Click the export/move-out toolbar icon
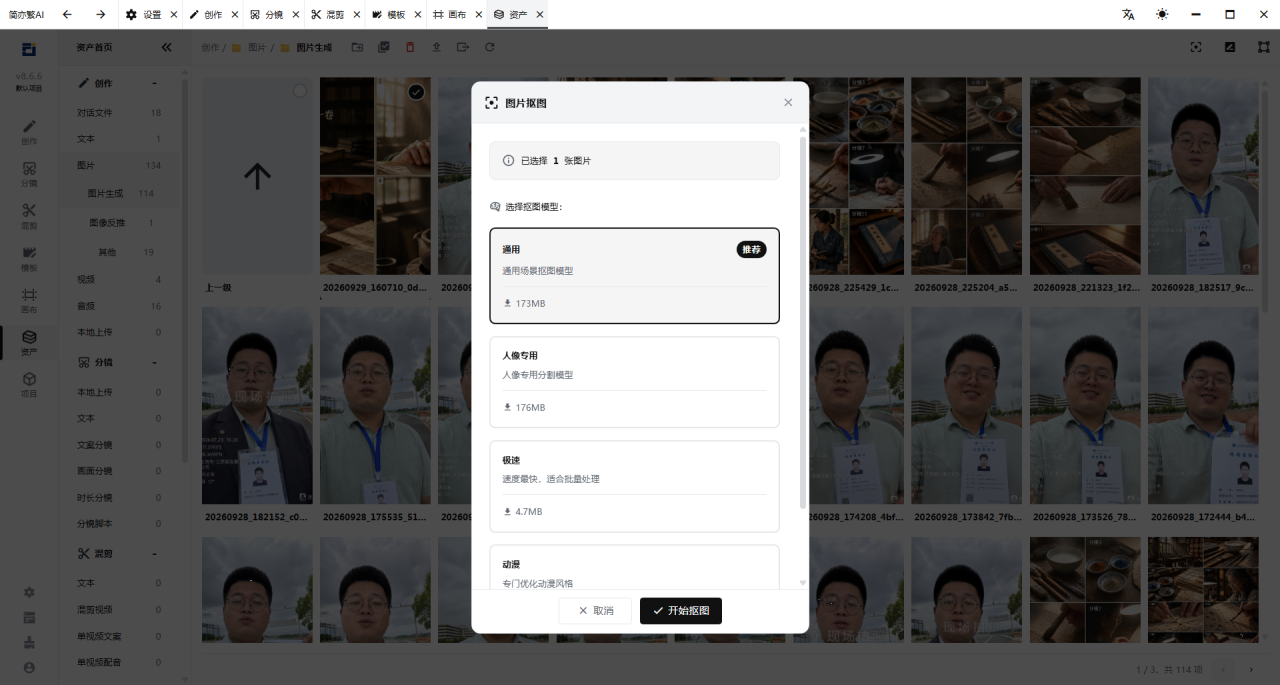 tap(463, 47)
